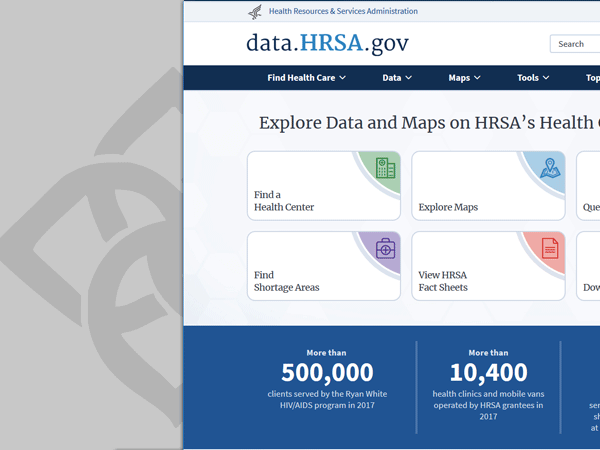The image size is (600, 450).
Task: Click into the Search field
Action: pyautogui.click(x=575, y=44)
